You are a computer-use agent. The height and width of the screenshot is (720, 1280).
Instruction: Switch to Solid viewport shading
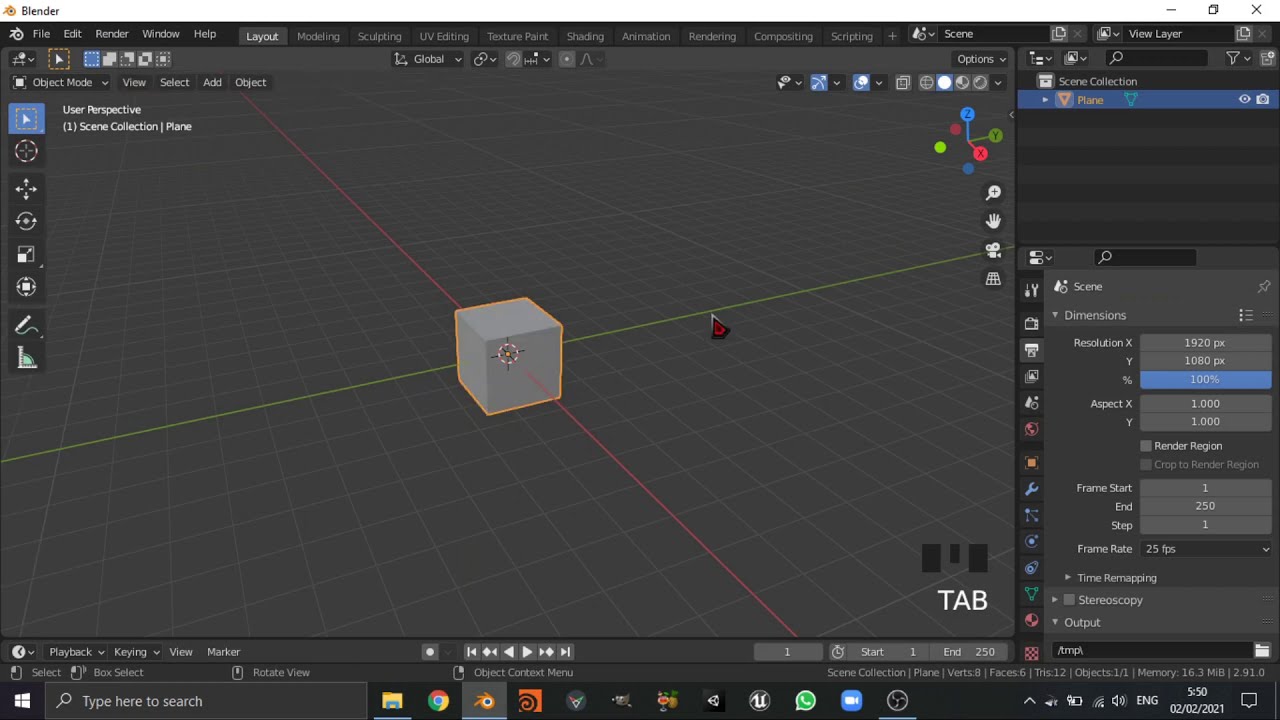[944, 82]
